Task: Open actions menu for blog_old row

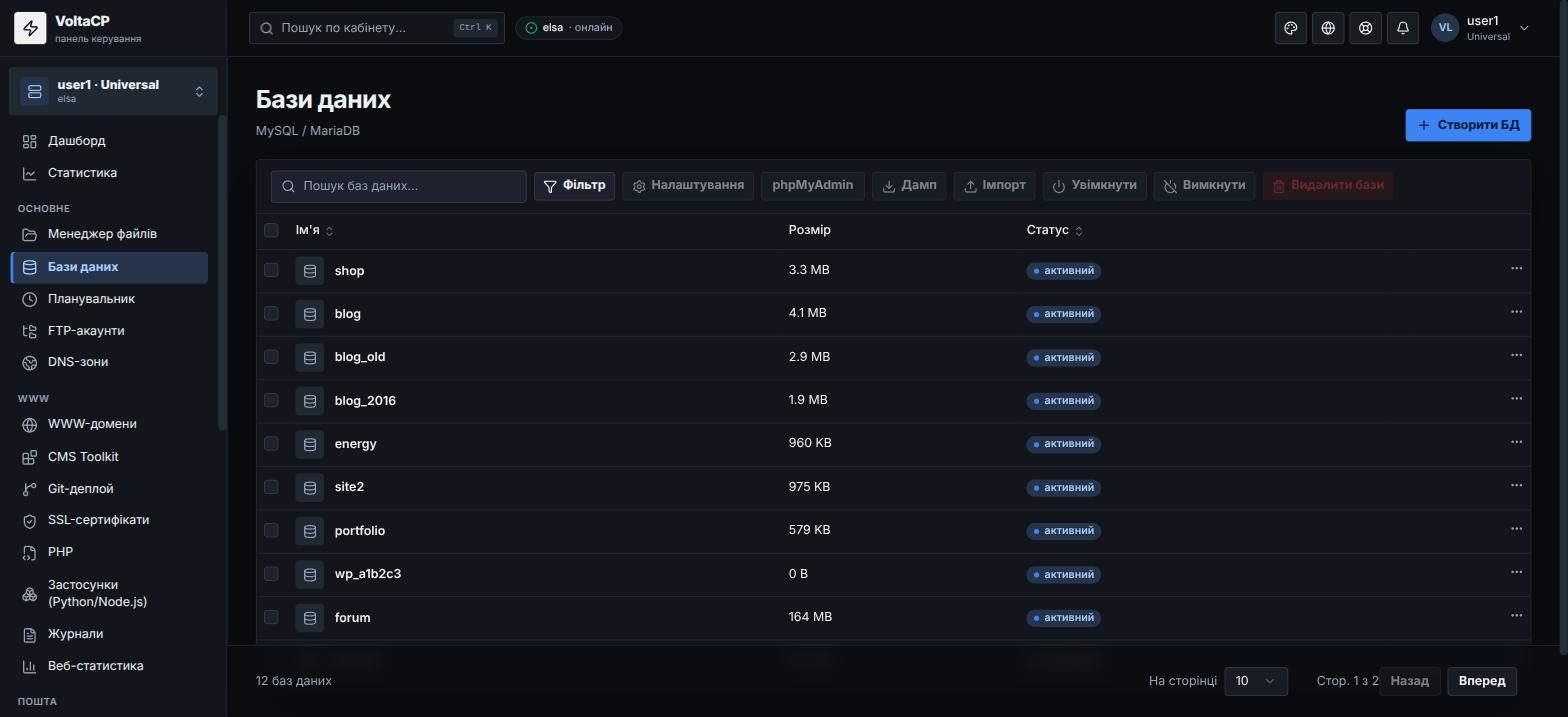Action: point(1516,355)
